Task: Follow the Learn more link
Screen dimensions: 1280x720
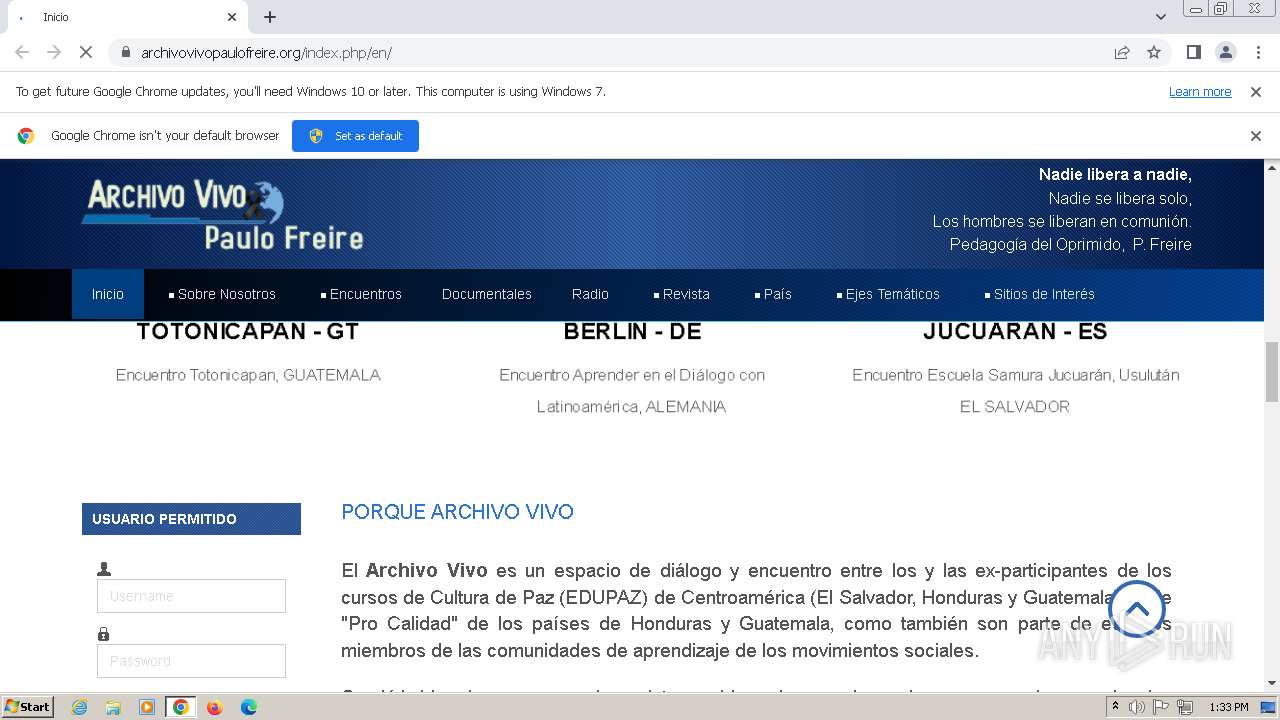Action: [1200, 91]
